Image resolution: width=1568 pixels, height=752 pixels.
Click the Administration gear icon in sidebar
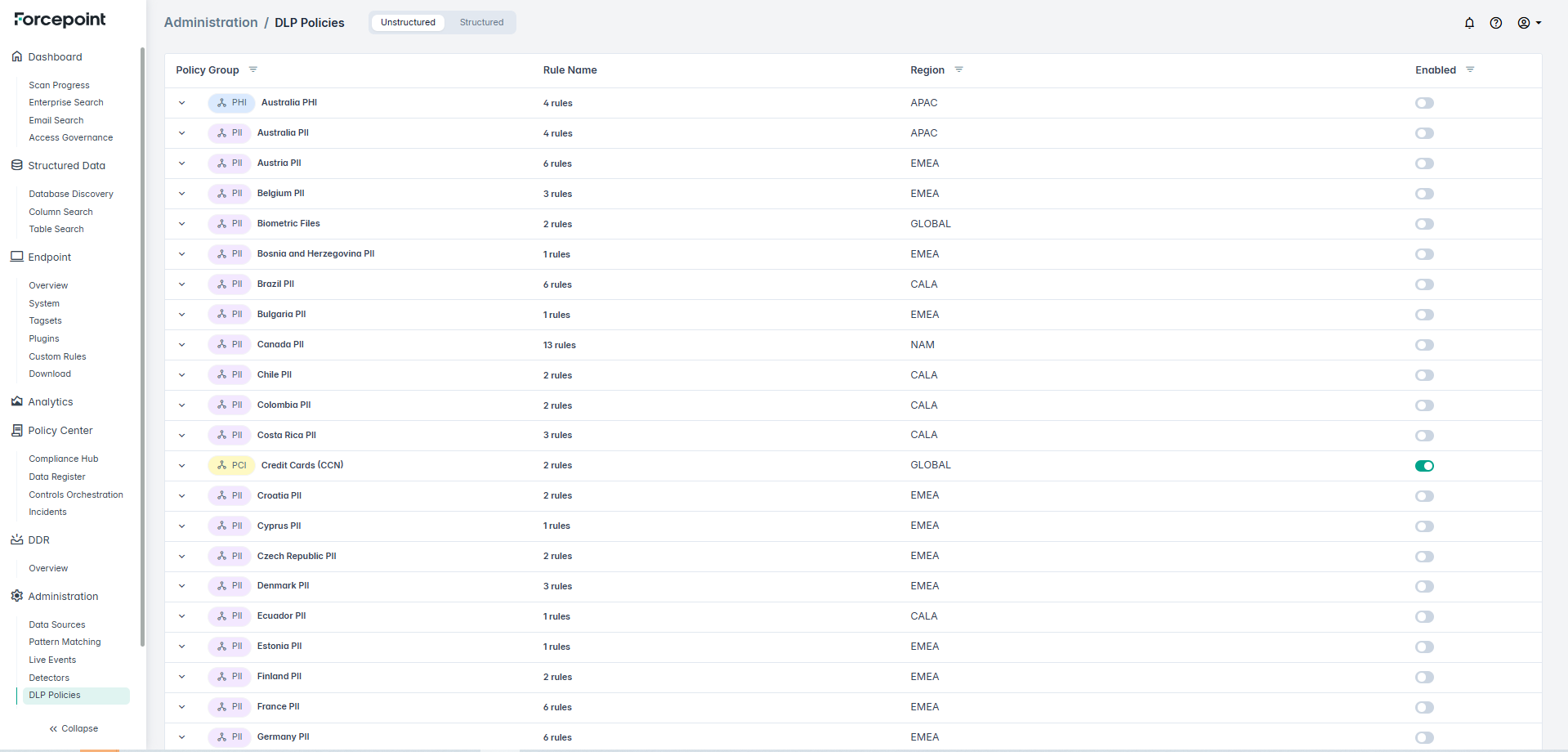[x=17, y=596]
